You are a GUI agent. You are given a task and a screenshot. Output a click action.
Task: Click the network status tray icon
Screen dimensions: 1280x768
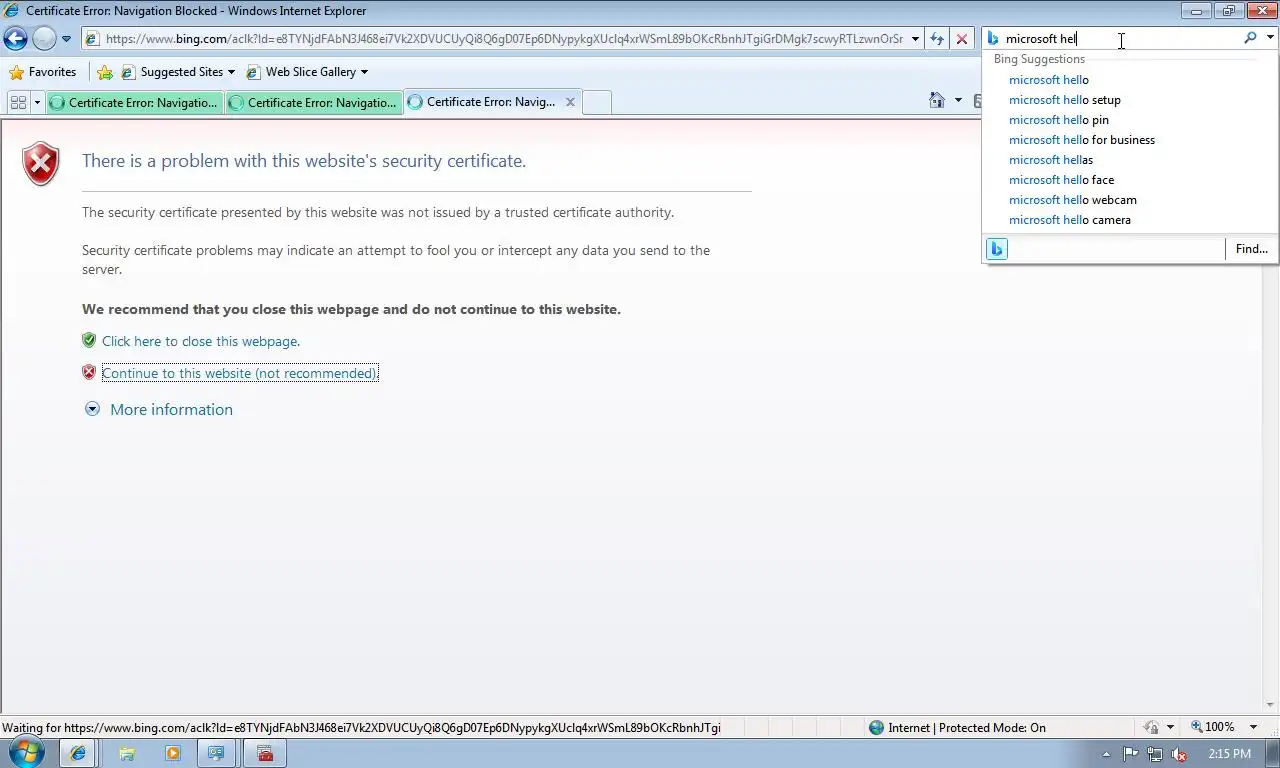point(1155,755)
